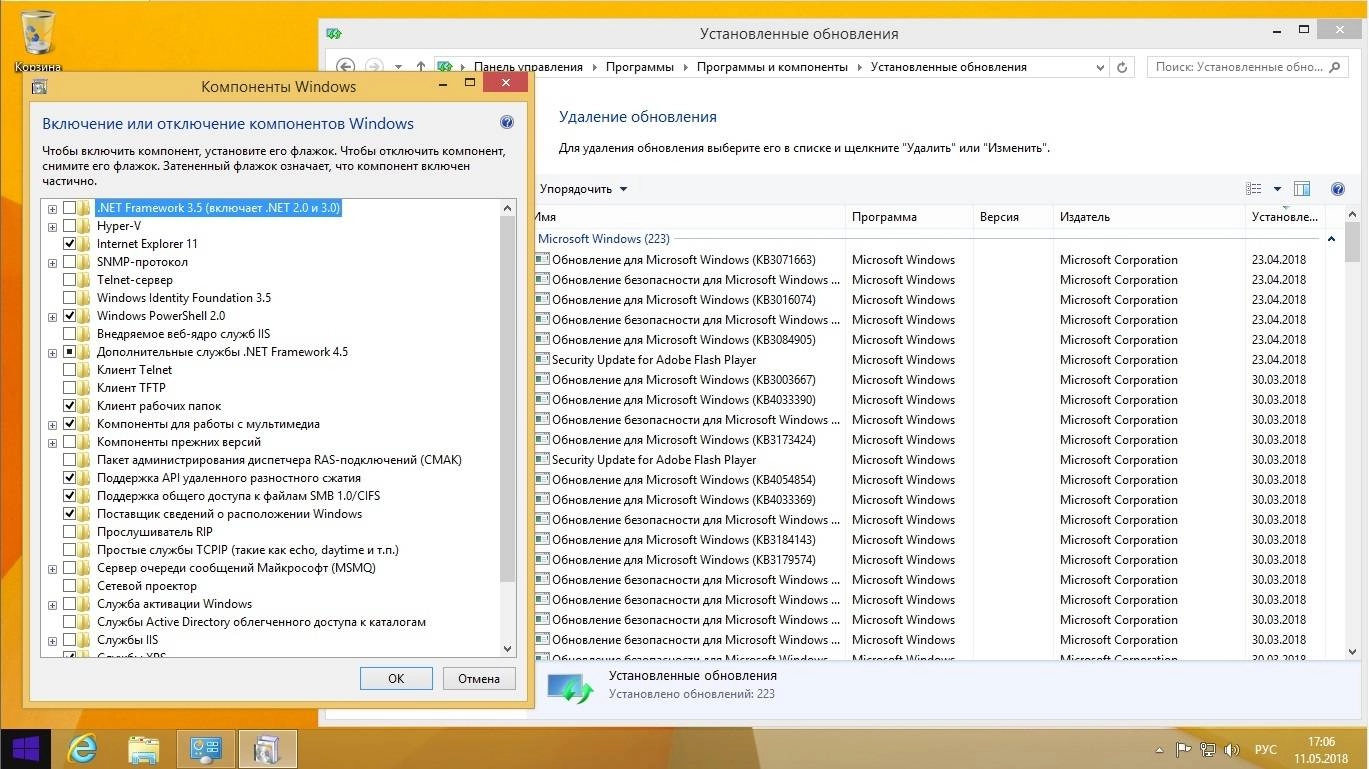Expand .NET Framework 4.5 additional services
The image size is (1369, 769).
tap(52, 353)
